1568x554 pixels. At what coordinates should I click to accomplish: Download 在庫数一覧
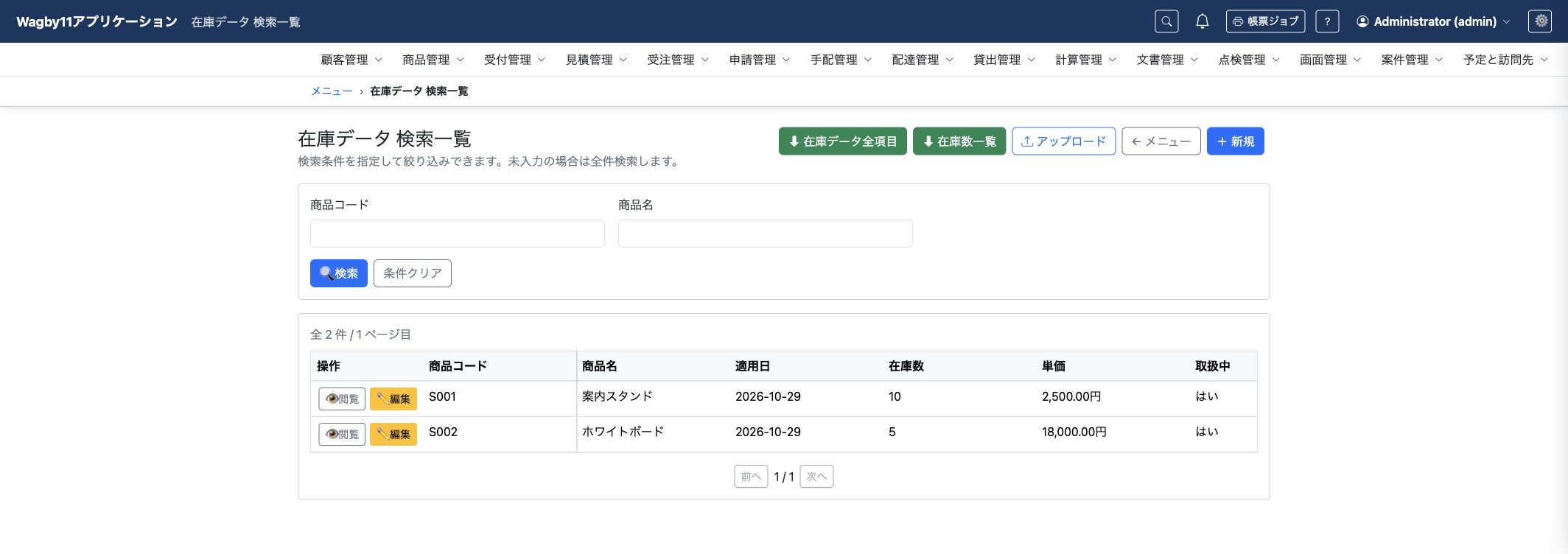[959, 141]
